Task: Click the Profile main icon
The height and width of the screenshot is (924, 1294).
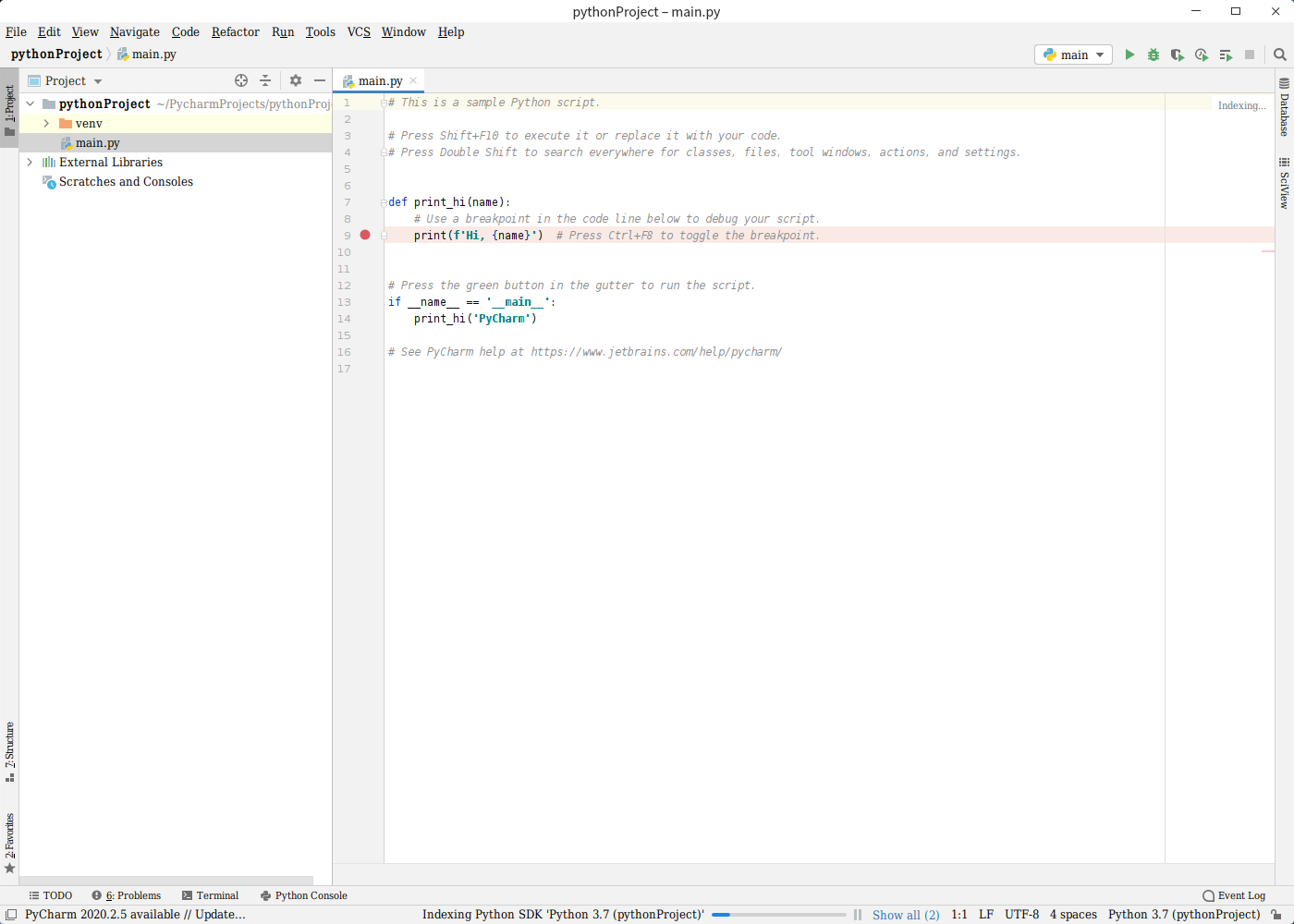Action: 1202,55
